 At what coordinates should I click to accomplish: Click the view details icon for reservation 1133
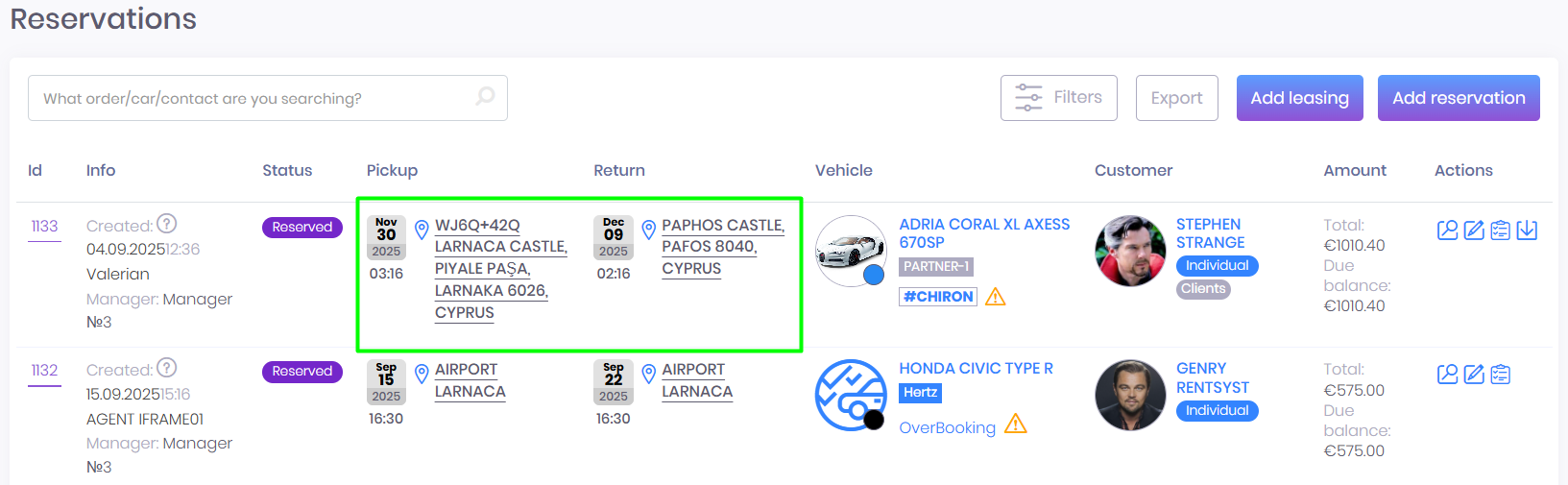[1447, 230]
